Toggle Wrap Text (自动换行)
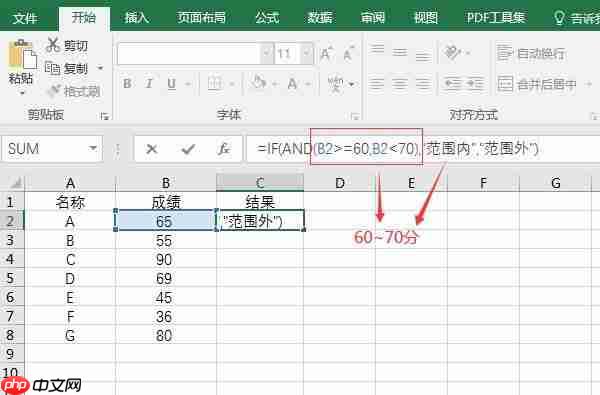This screenshot has width=600, height=395. 531,53
